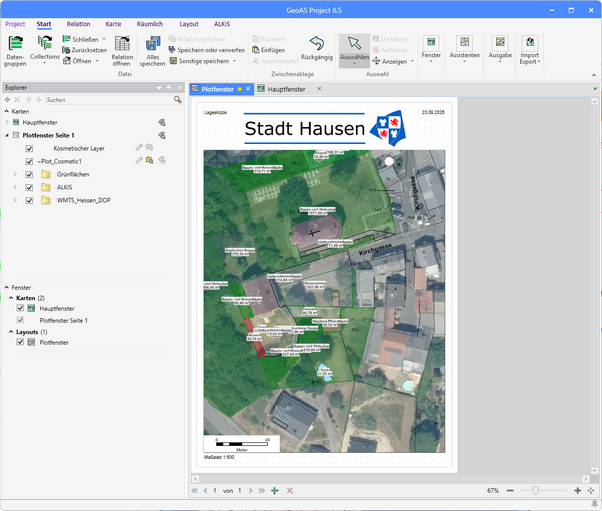602x511 pixels.
Task: Click the Explorer Suchen search field
Action: pos(109,100)
